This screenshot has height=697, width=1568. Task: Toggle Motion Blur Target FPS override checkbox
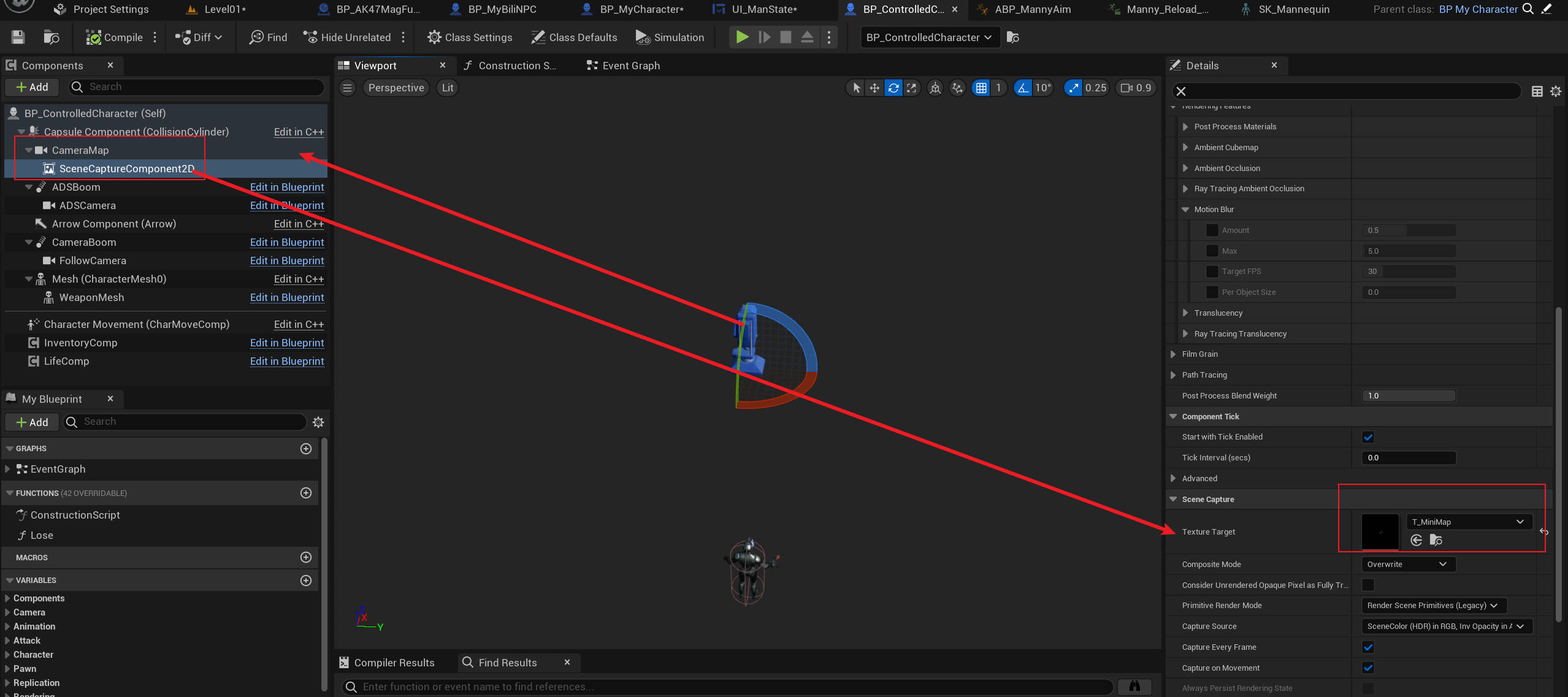(1212, 271)
